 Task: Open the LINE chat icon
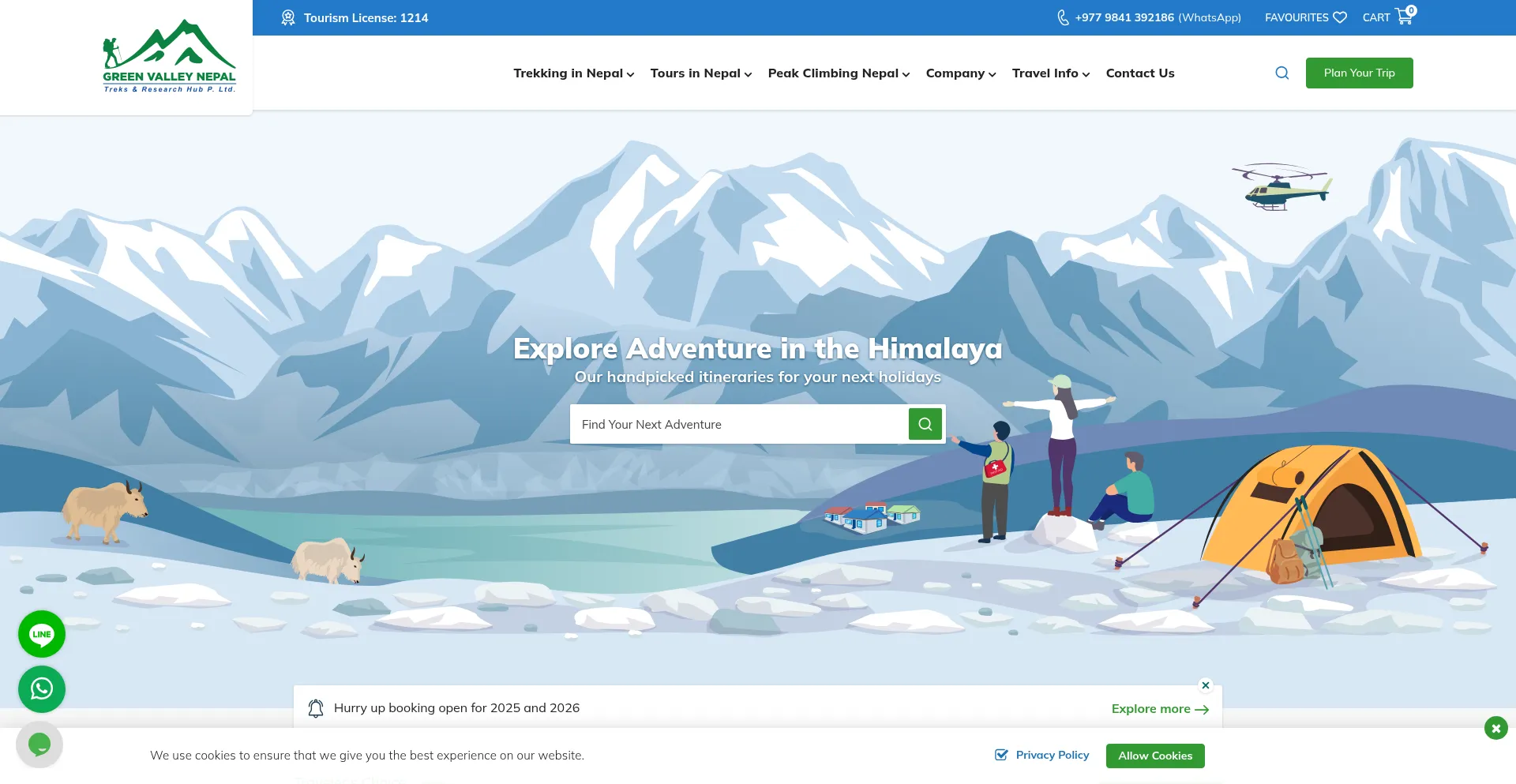coord(42,634)
